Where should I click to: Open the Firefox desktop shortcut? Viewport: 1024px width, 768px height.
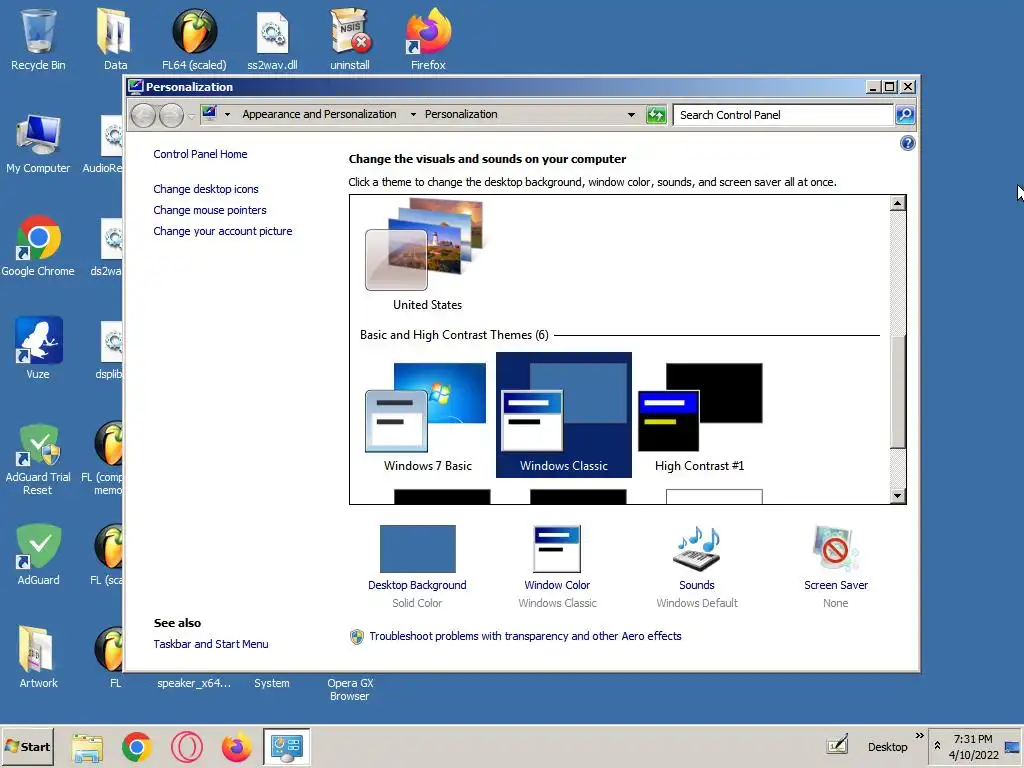[x=428, y=39]
